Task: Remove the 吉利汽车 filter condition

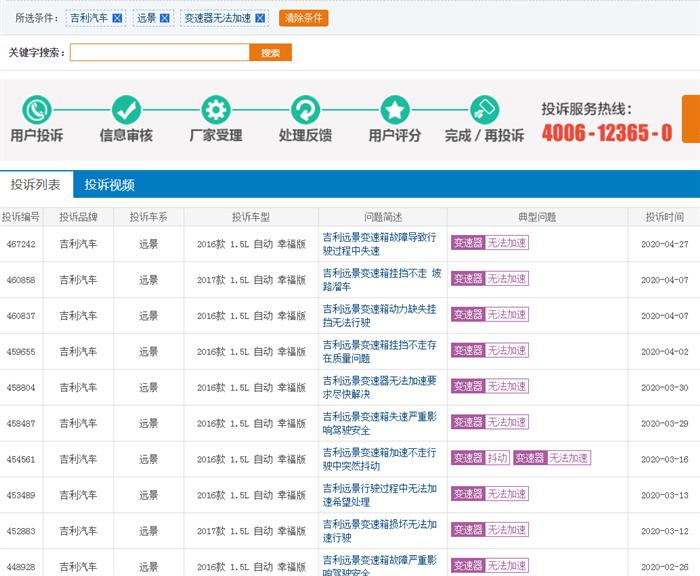Action: 117,18
